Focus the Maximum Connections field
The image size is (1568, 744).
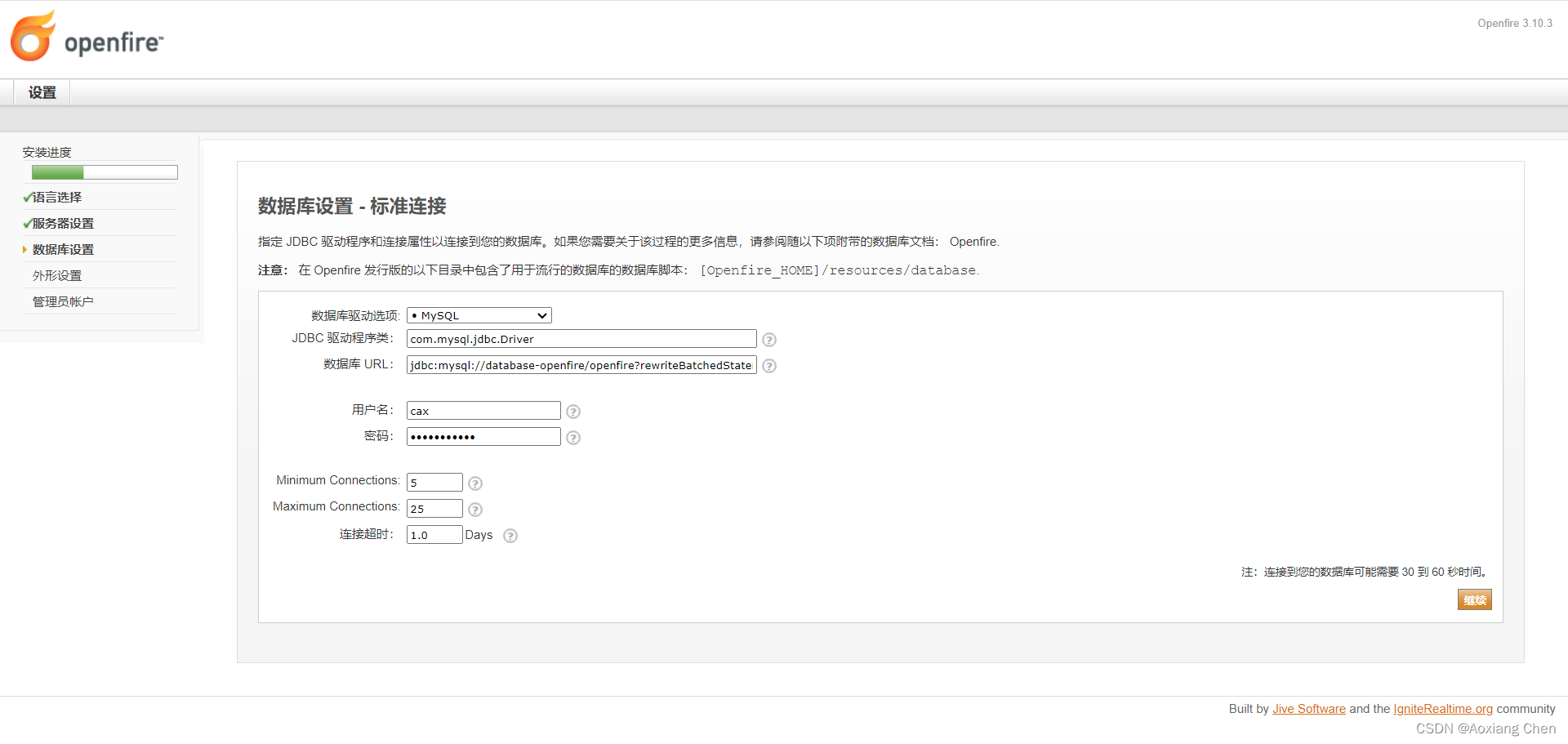click(x=434, y=509)
